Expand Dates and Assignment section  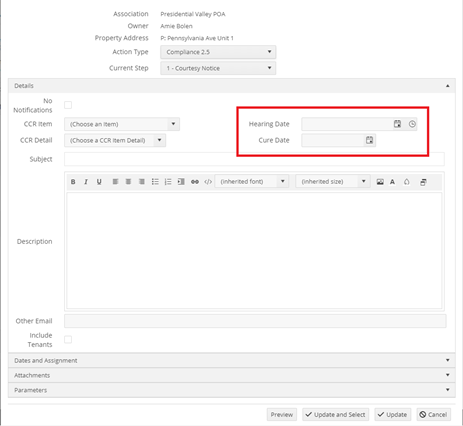[232, 360]
